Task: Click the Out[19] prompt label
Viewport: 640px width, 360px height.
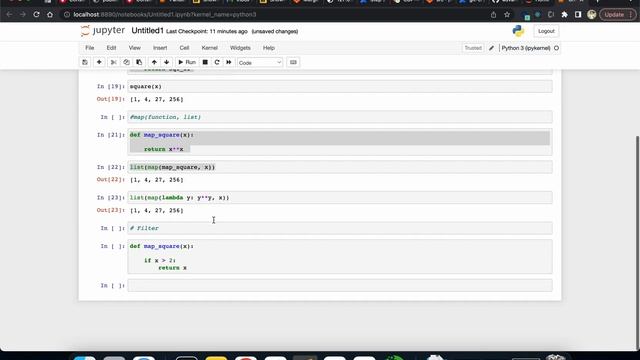Action: click(111, 99)
